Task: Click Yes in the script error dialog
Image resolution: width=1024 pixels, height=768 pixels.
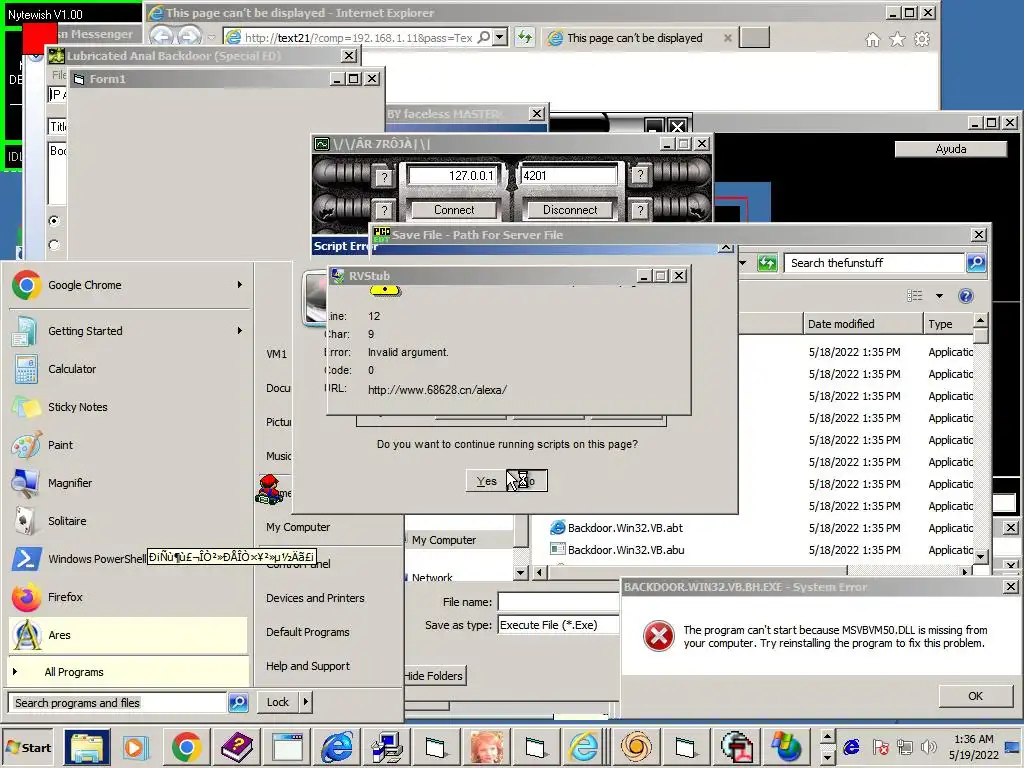Action: 487,481
